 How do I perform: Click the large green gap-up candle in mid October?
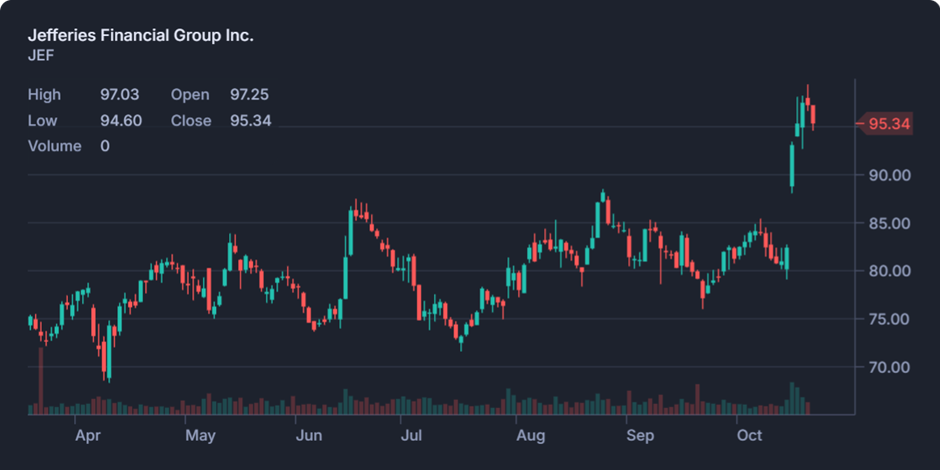tap(792, 166)
